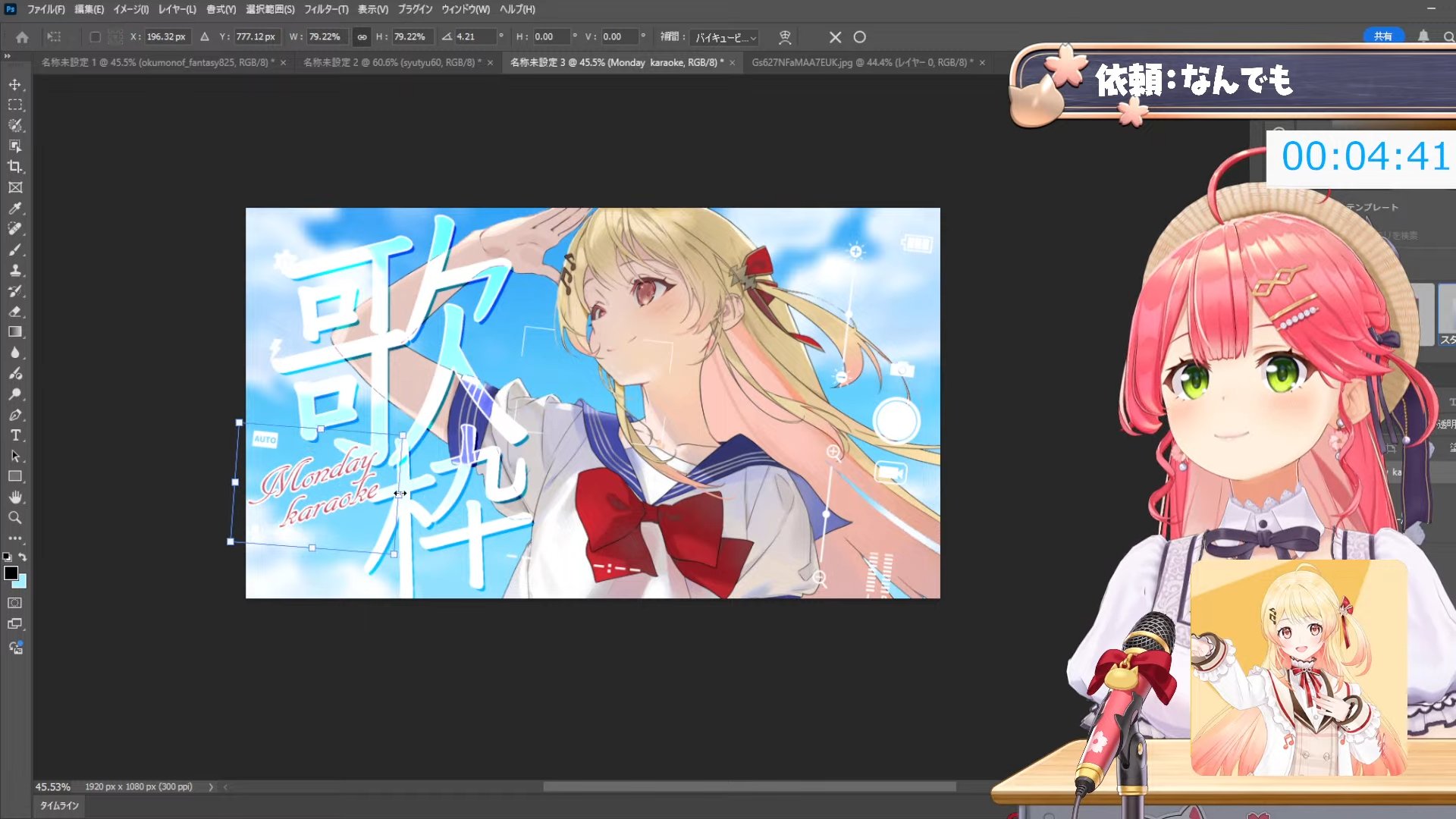Click the 45.53% zoom level field
The height and width of the screenshot is (819, 1456).
[52, 787]
